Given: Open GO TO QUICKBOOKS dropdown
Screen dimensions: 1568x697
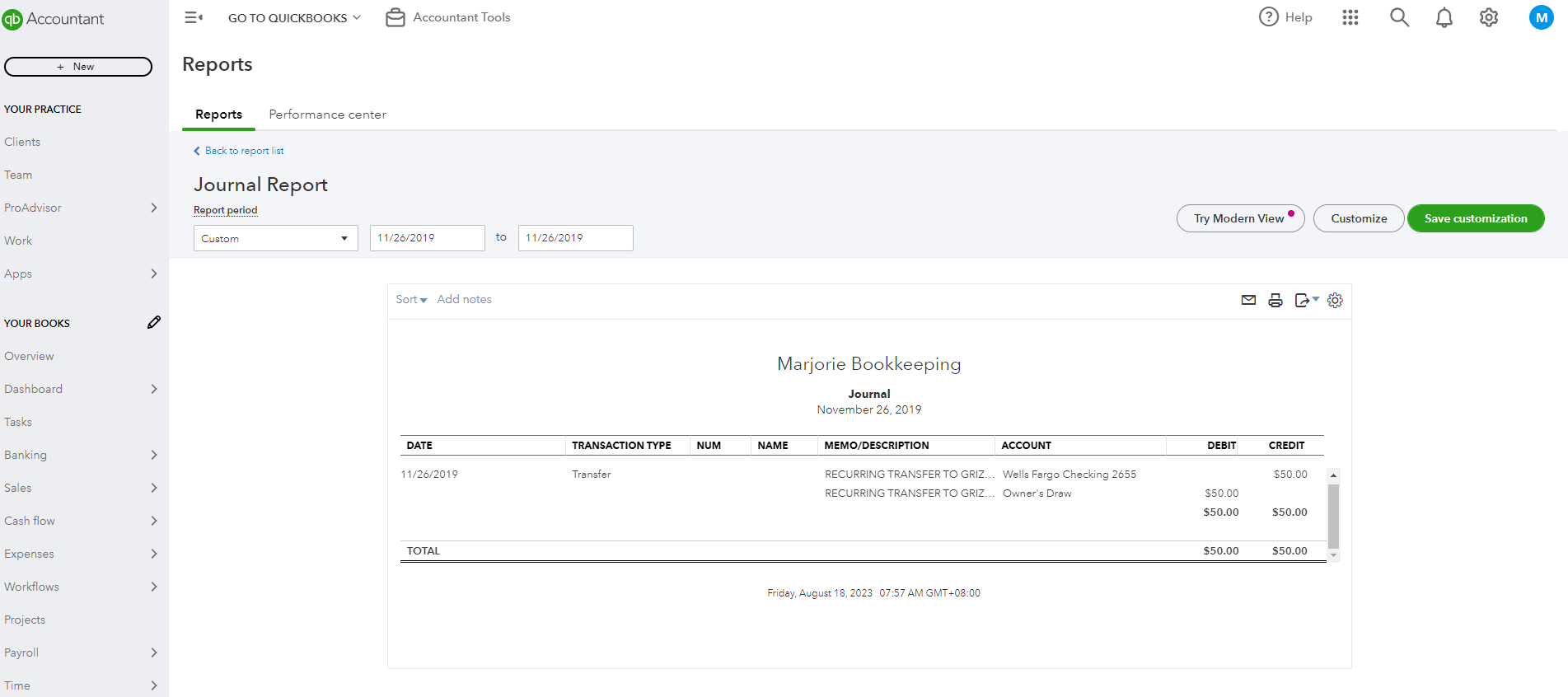Looking at the screenshot, I should (294, 17).
